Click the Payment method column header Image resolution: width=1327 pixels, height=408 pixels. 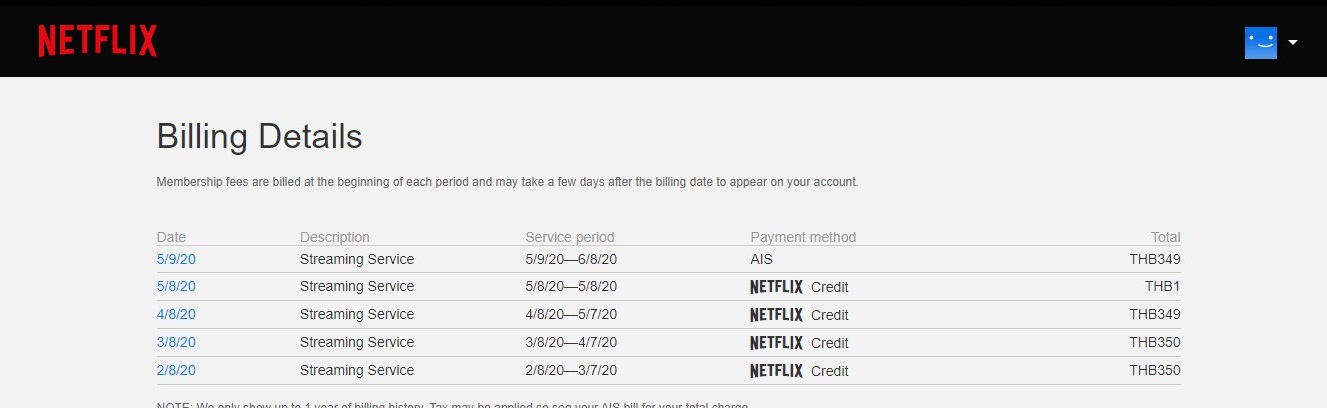click(803, 237)
